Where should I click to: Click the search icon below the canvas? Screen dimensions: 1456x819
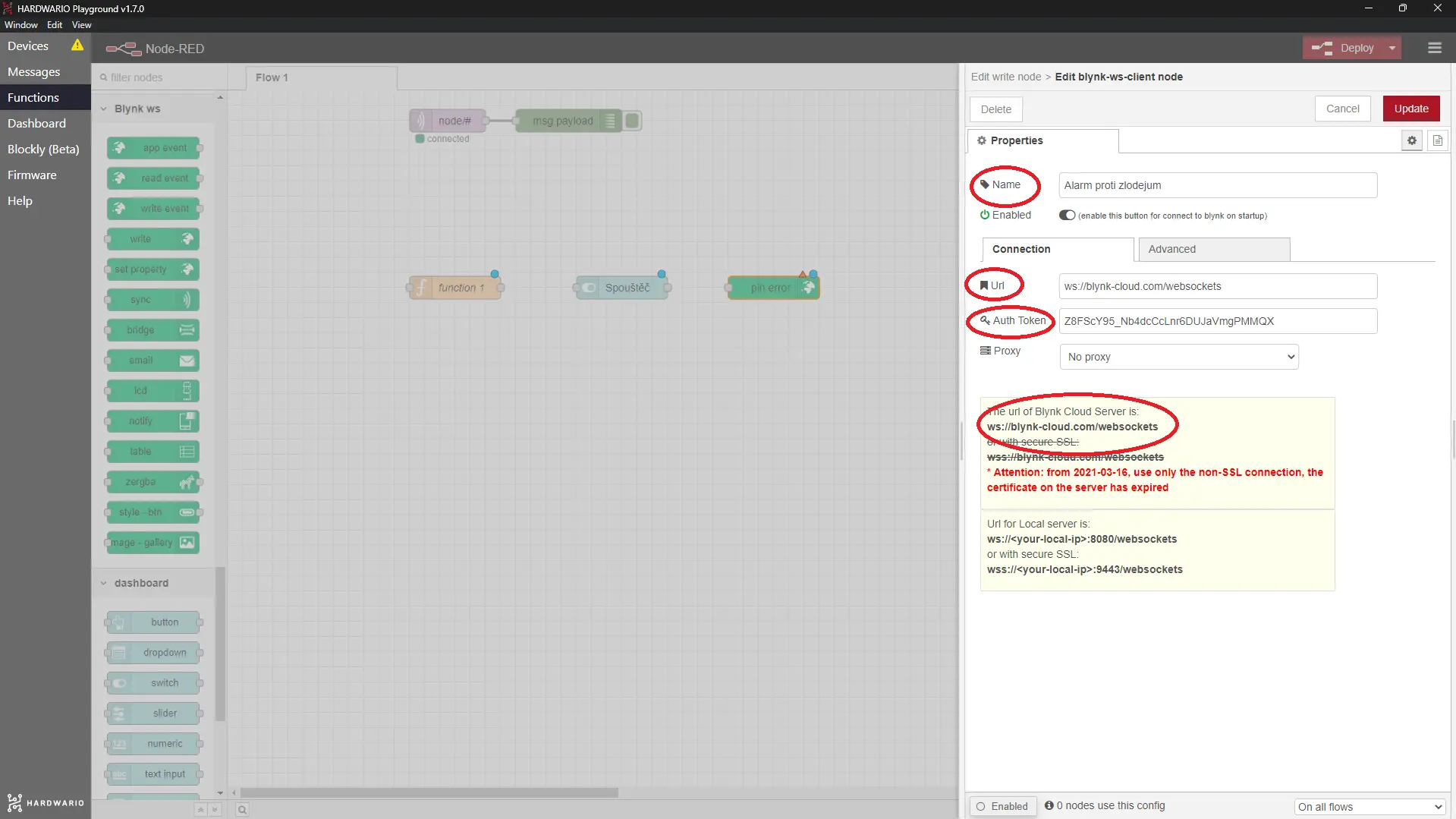(242, 810)
